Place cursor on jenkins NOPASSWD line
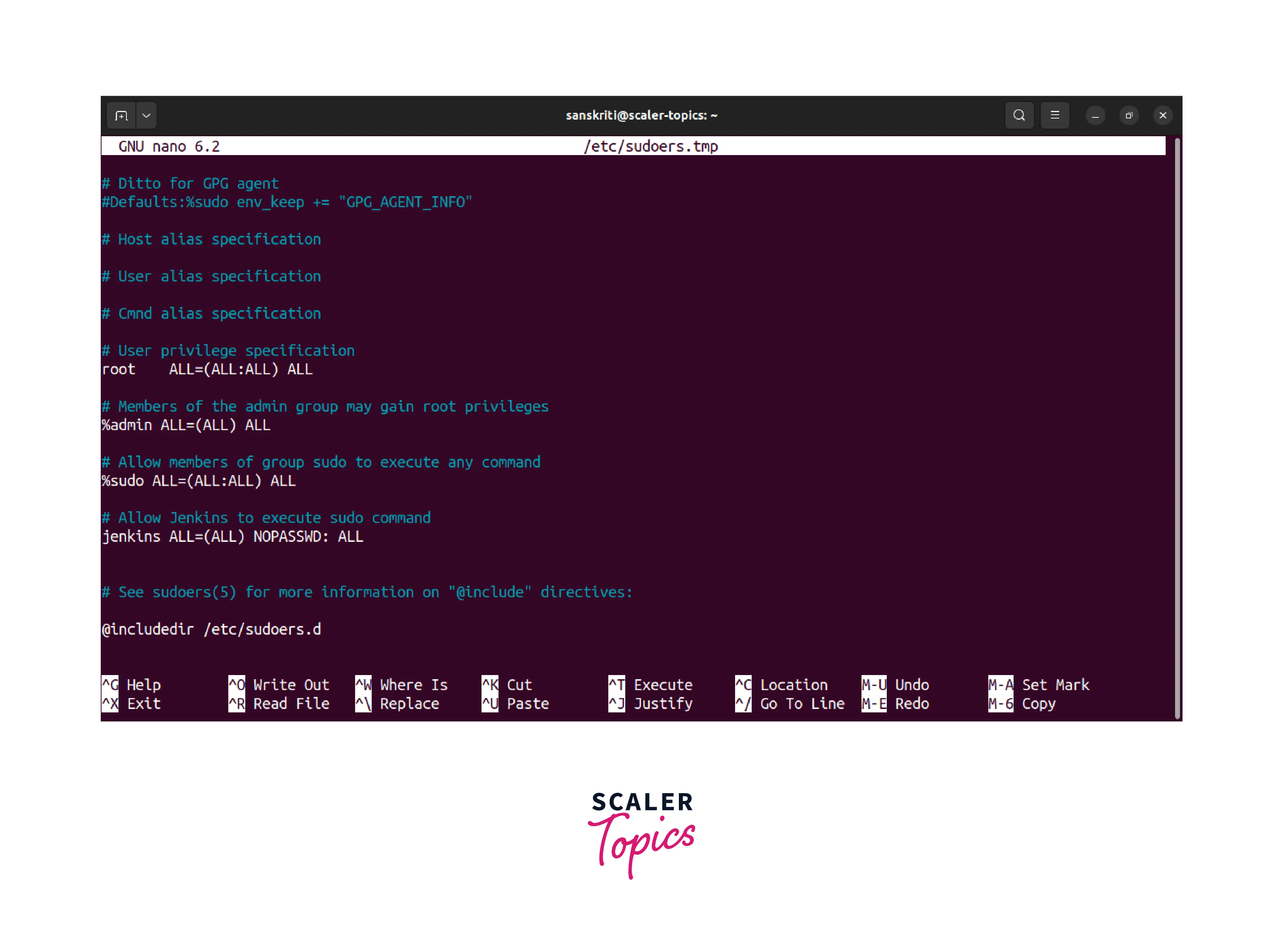Screen dimensions: 1283x952 point(232,537)
